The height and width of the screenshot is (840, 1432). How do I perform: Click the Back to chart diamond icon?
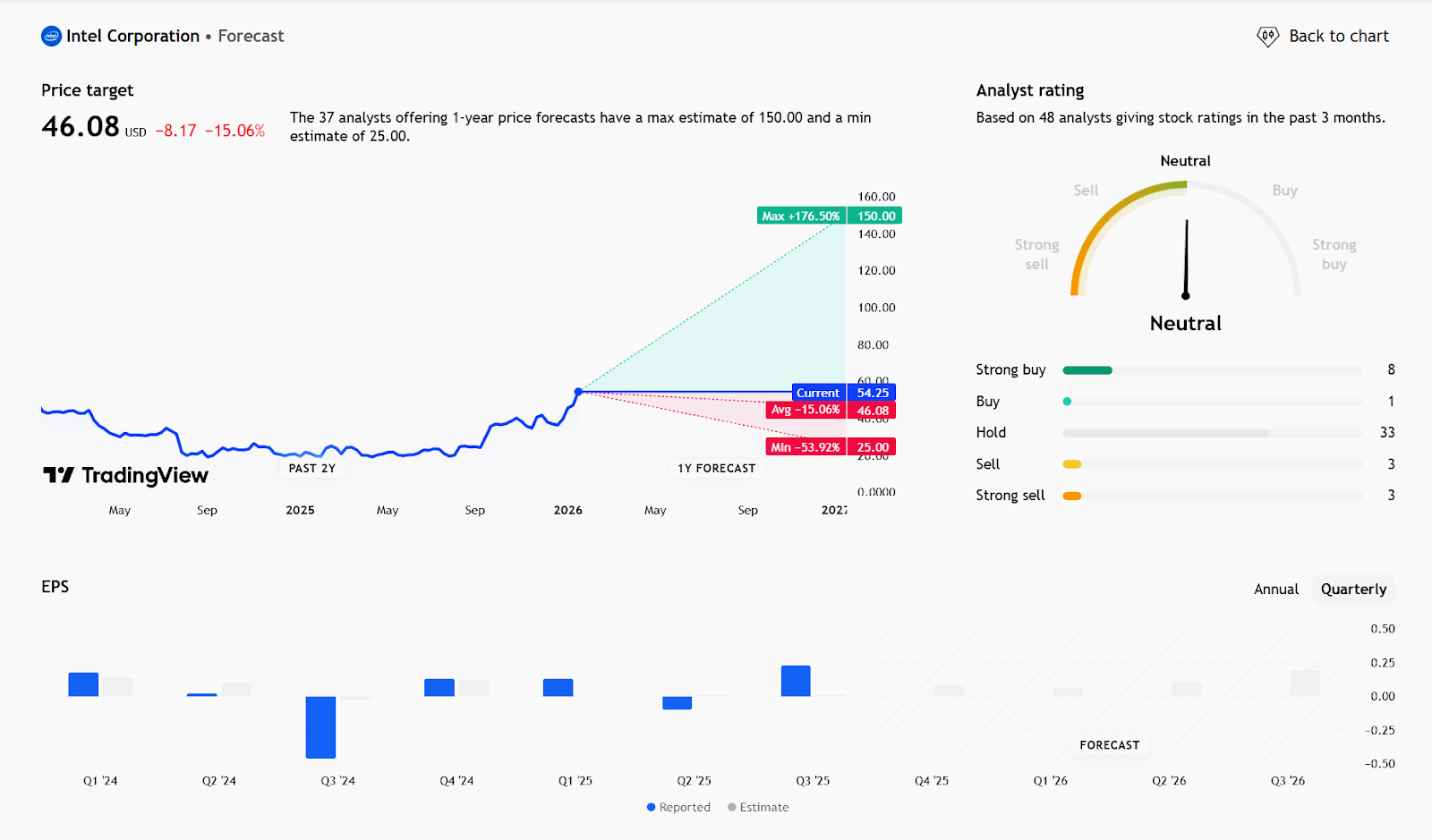pyautogui.click(x=1267, y=37)
